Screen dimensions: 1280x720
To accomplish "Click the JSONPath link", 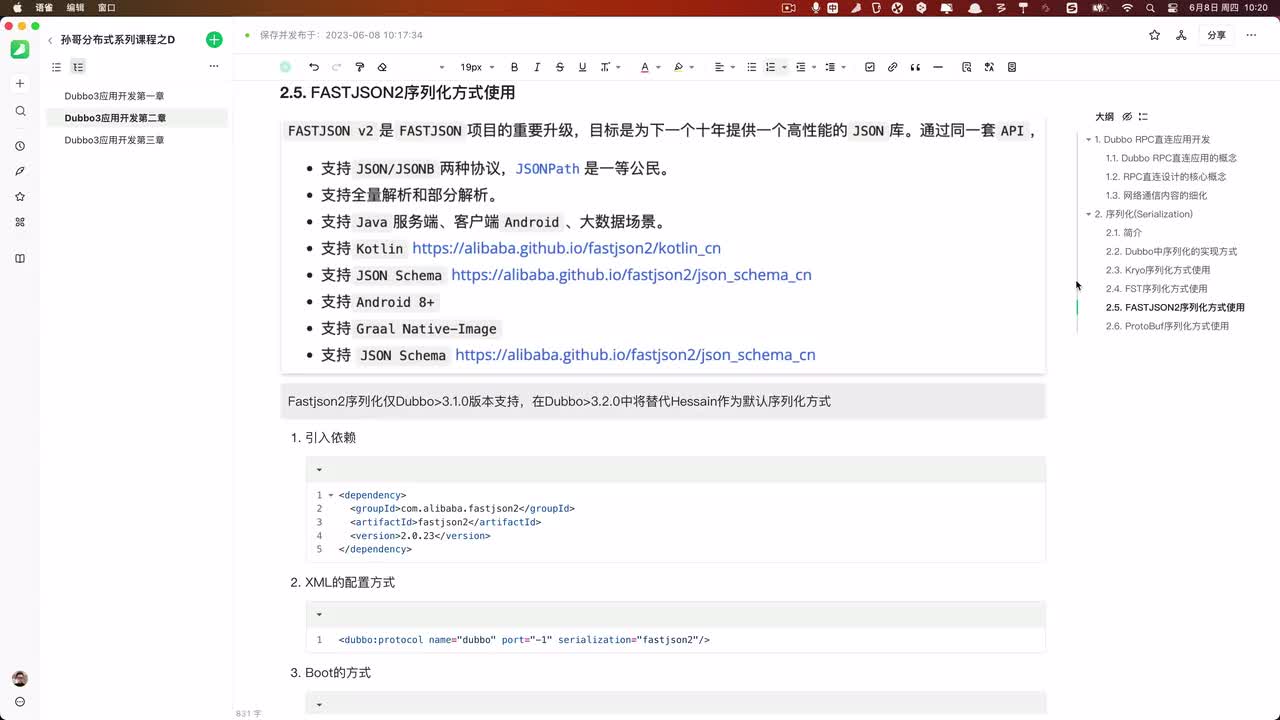I will tap(548, 169).
